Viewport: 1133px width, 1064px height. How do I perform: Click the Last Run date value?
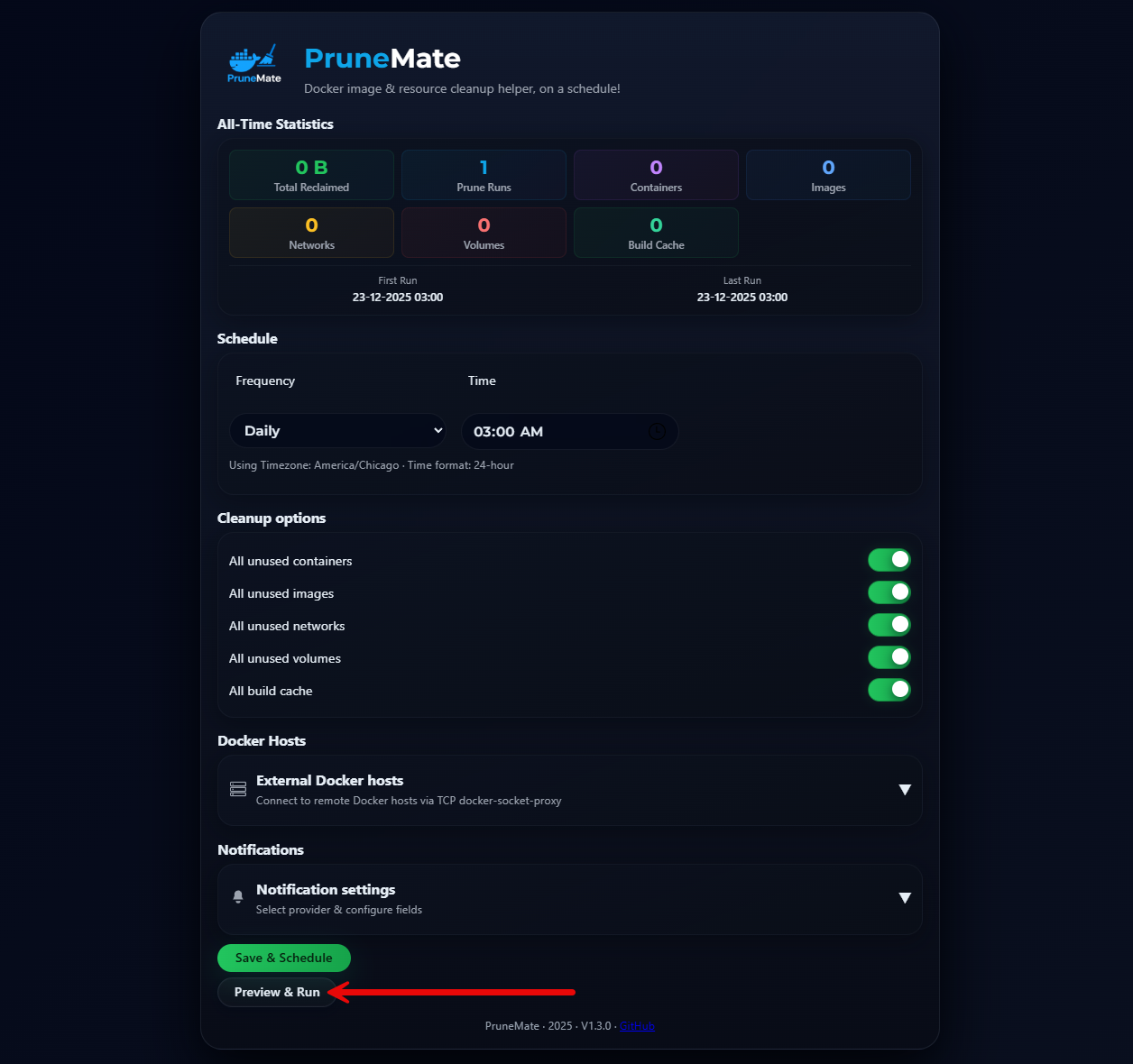pyautogui.click(x=742, y=298)
